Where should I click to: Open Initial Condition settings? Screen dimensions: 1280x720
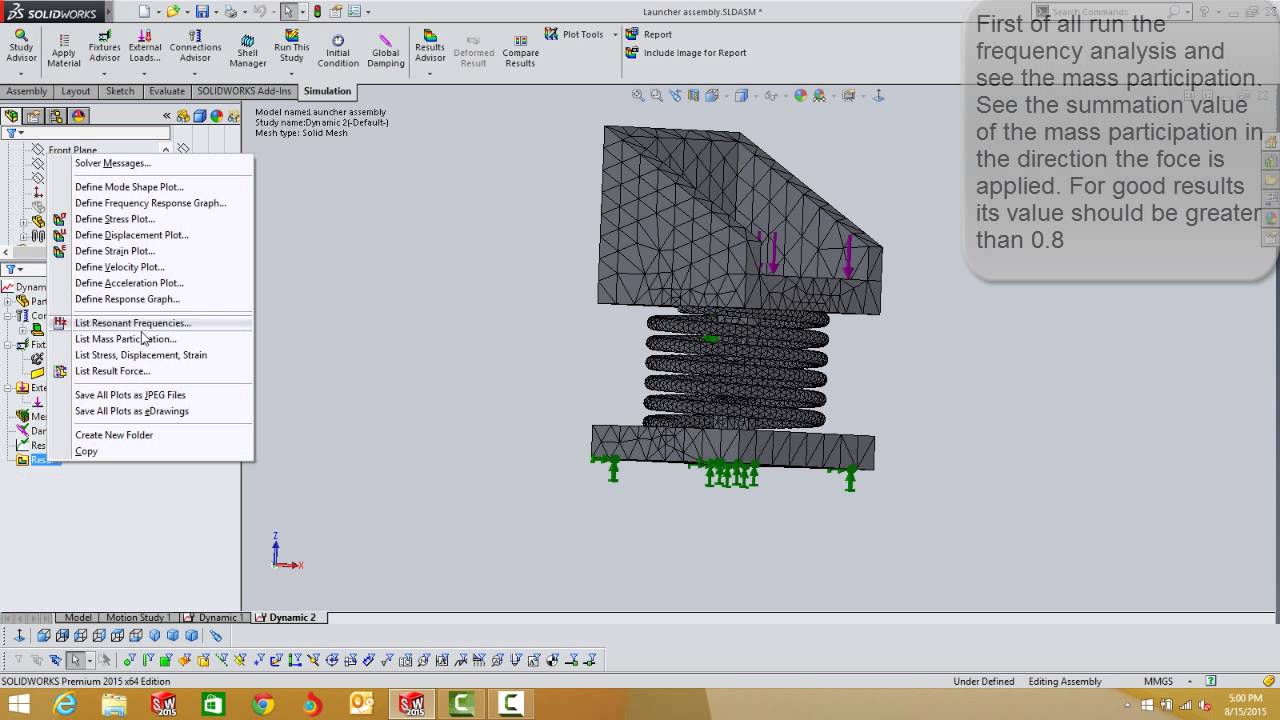tap(338, 52)
